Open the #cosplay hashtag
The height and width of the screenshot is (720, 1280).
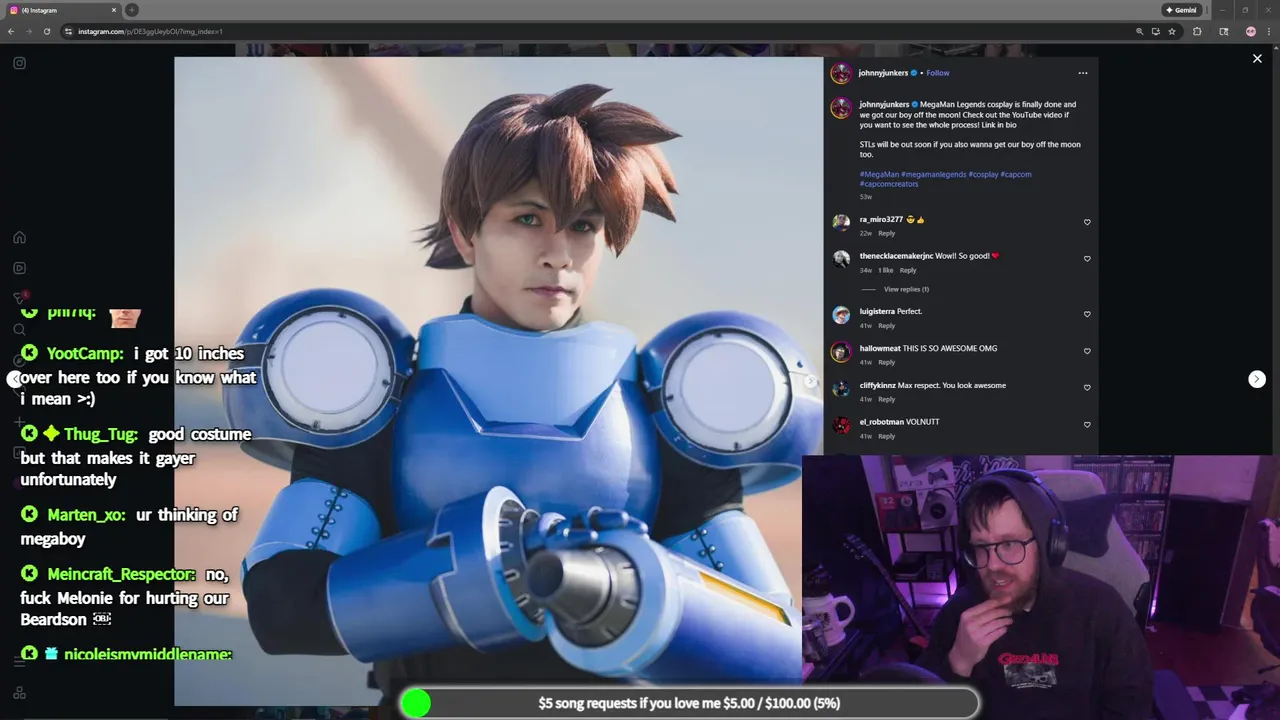pyautogui.click(x=983, y=174)
